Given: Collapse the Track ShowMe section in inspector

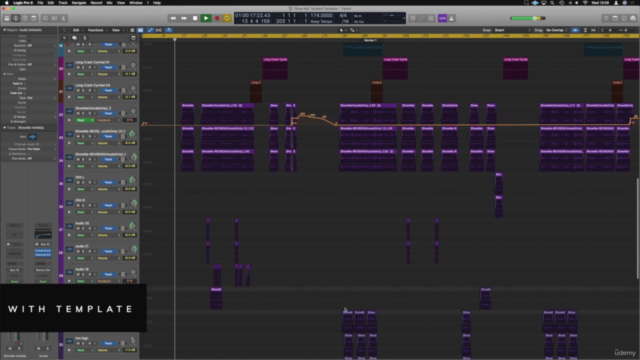Looking at the screenshot, I should point(4,128).
